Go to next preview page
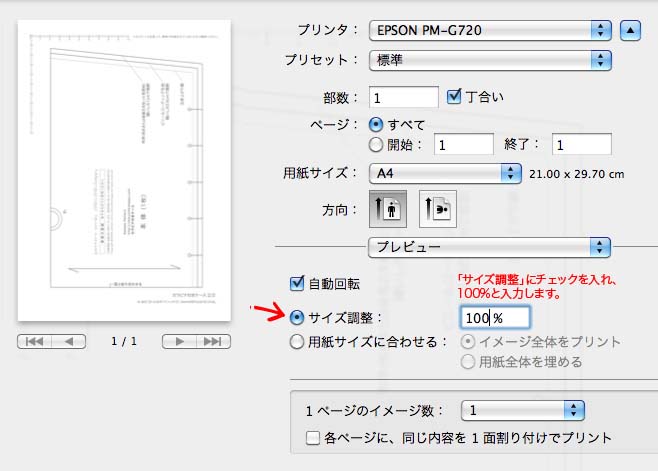The image size is (658, 471). [x=178, y=341]
